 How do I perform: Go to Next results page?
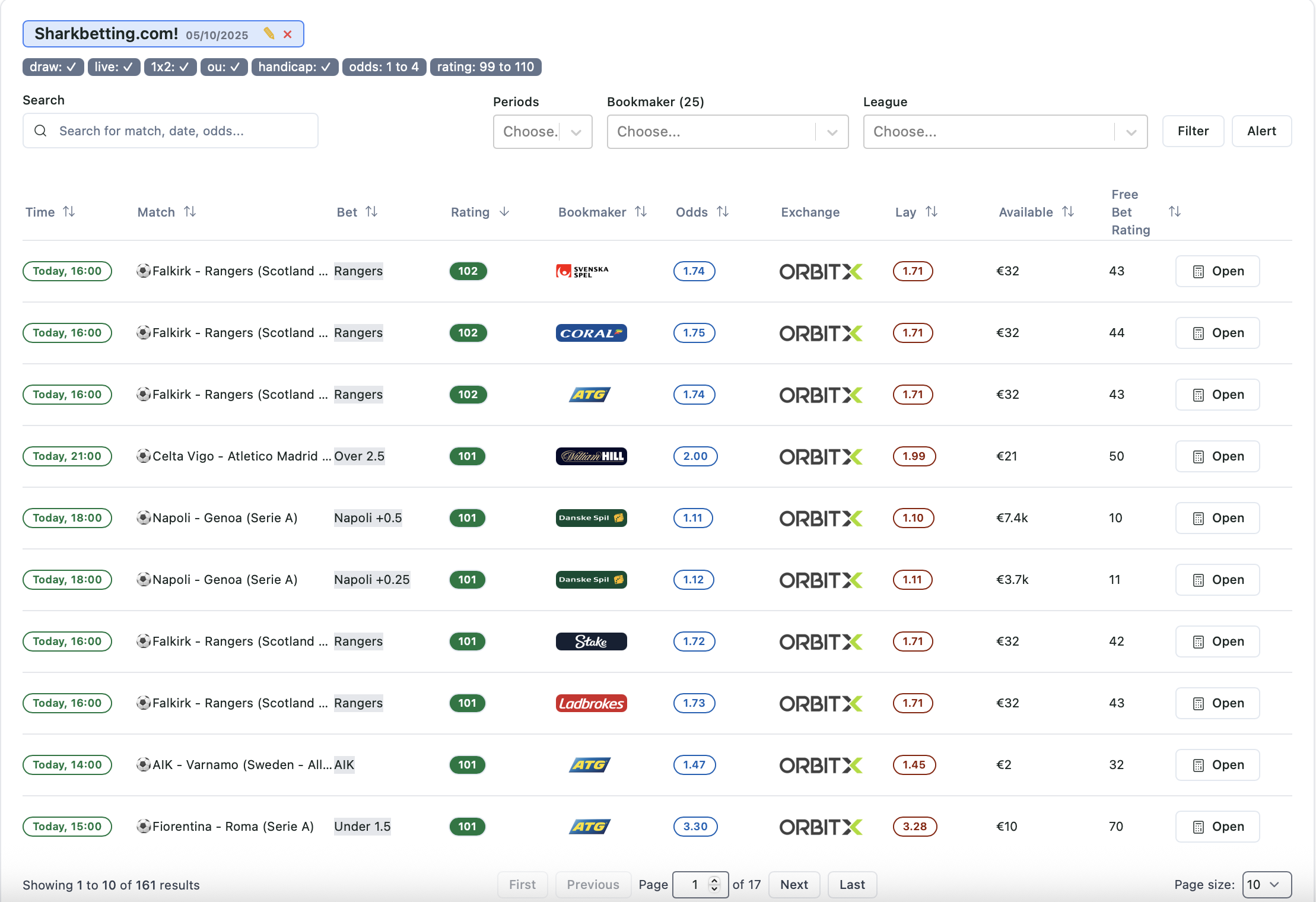coord(794,885)
